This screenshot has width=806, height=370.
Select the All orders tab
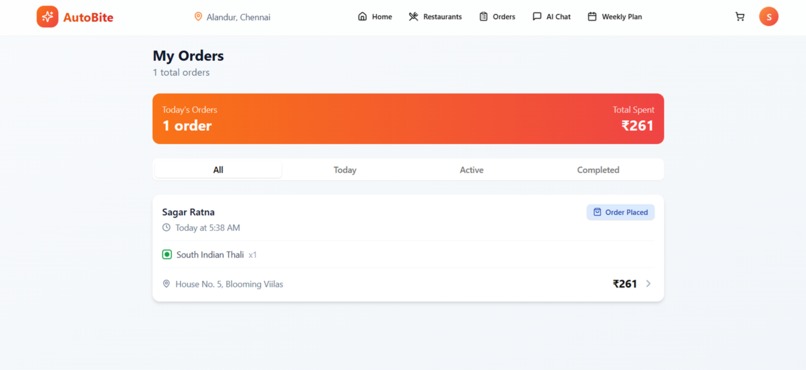[218, 170]
